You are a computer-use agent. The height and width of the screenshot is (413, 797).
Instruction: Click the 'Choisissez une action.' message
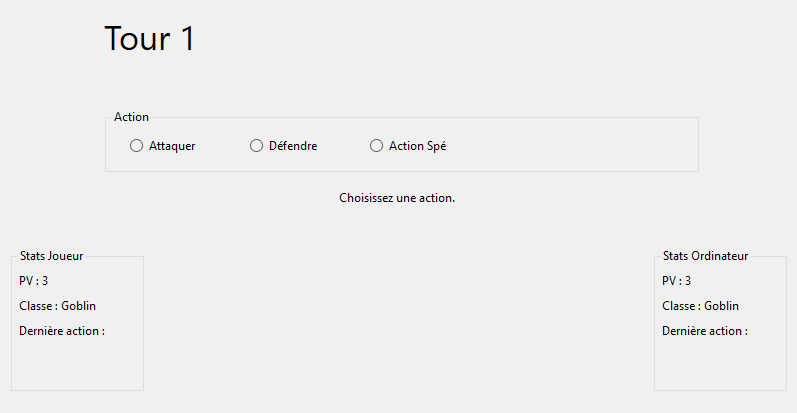(x=397, y=198)
